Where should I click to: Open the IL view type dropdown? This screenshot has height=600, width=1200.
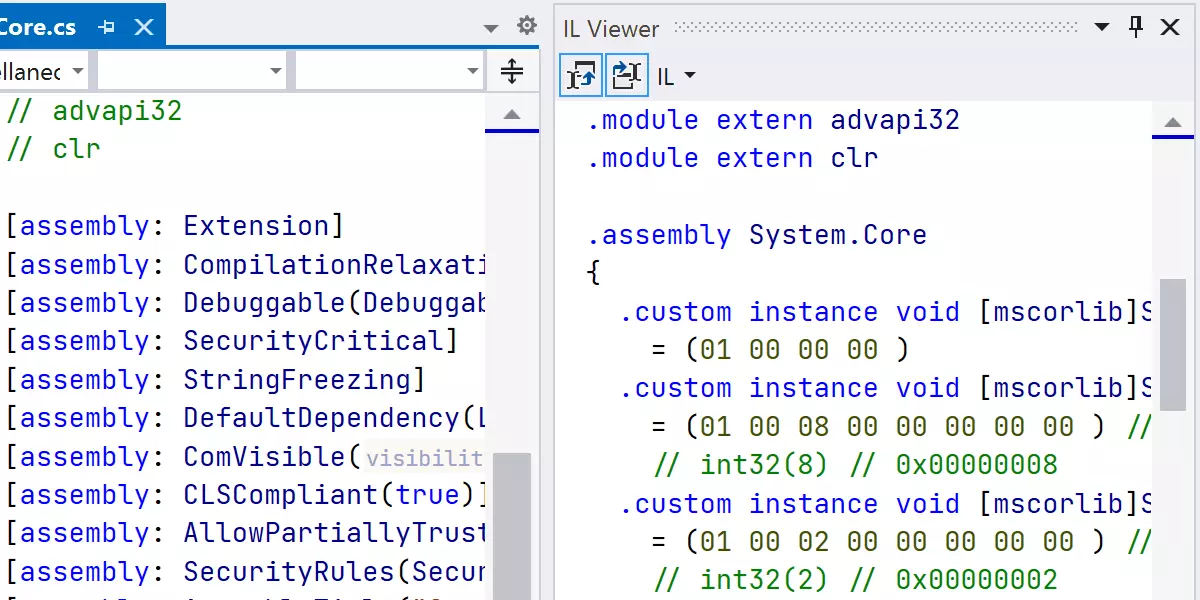[677, 76]
